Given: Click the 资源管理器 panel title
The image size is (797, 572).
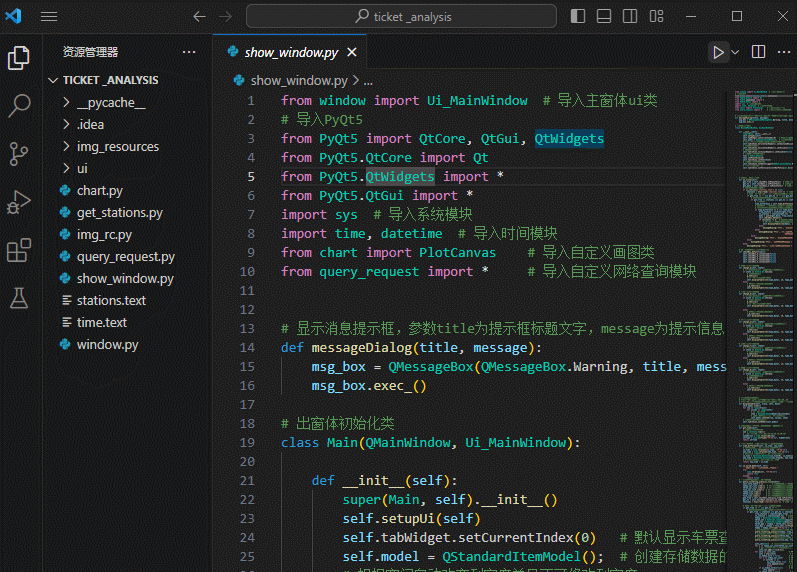Looking at the screenshot, I should coord(90,52).
